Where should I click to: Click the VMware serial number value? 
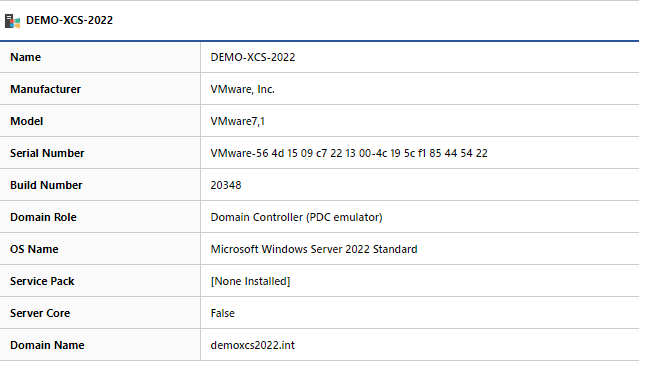[349, 153]
